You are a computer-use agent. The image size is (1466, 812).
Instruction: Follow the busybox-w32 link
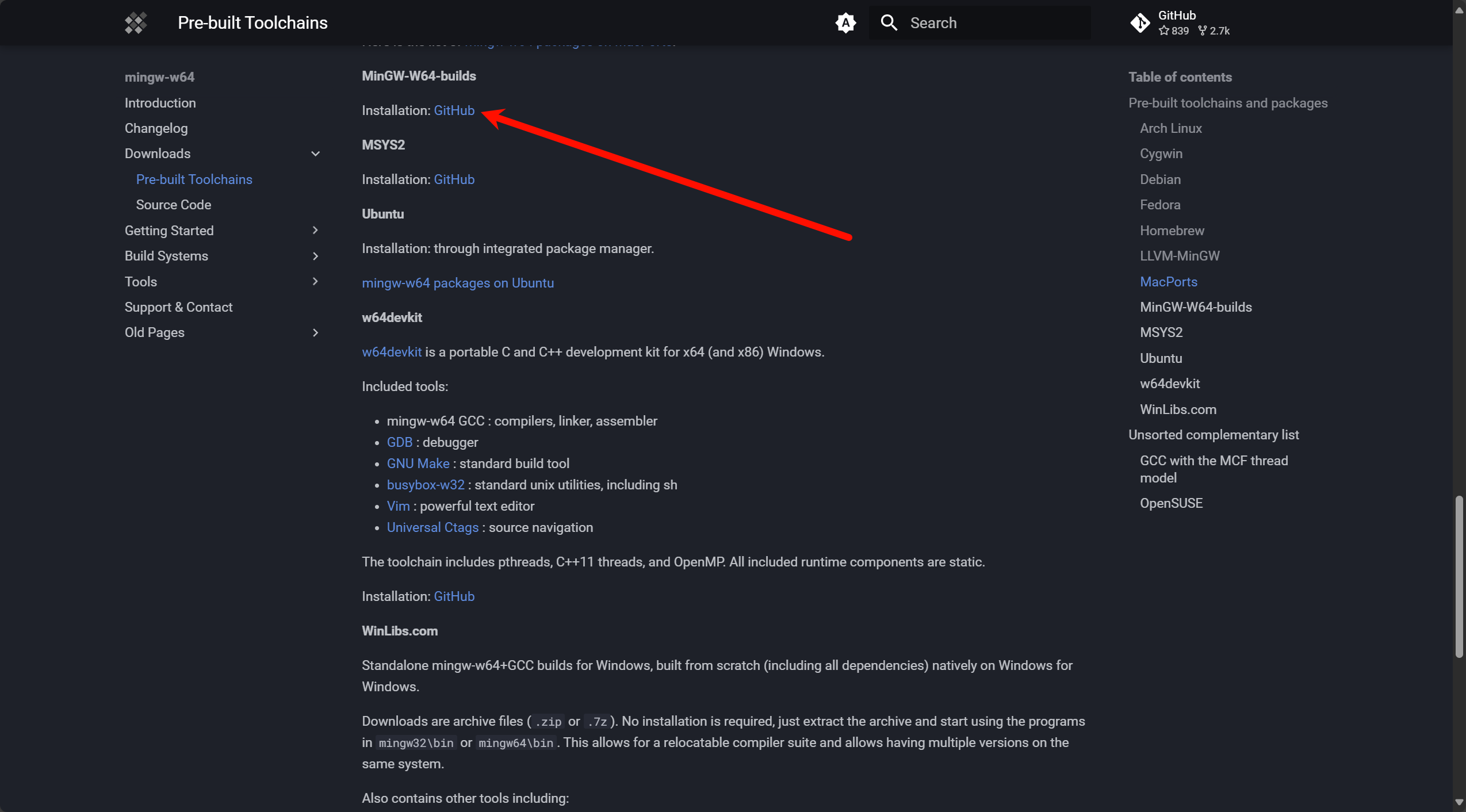(425, 485)
